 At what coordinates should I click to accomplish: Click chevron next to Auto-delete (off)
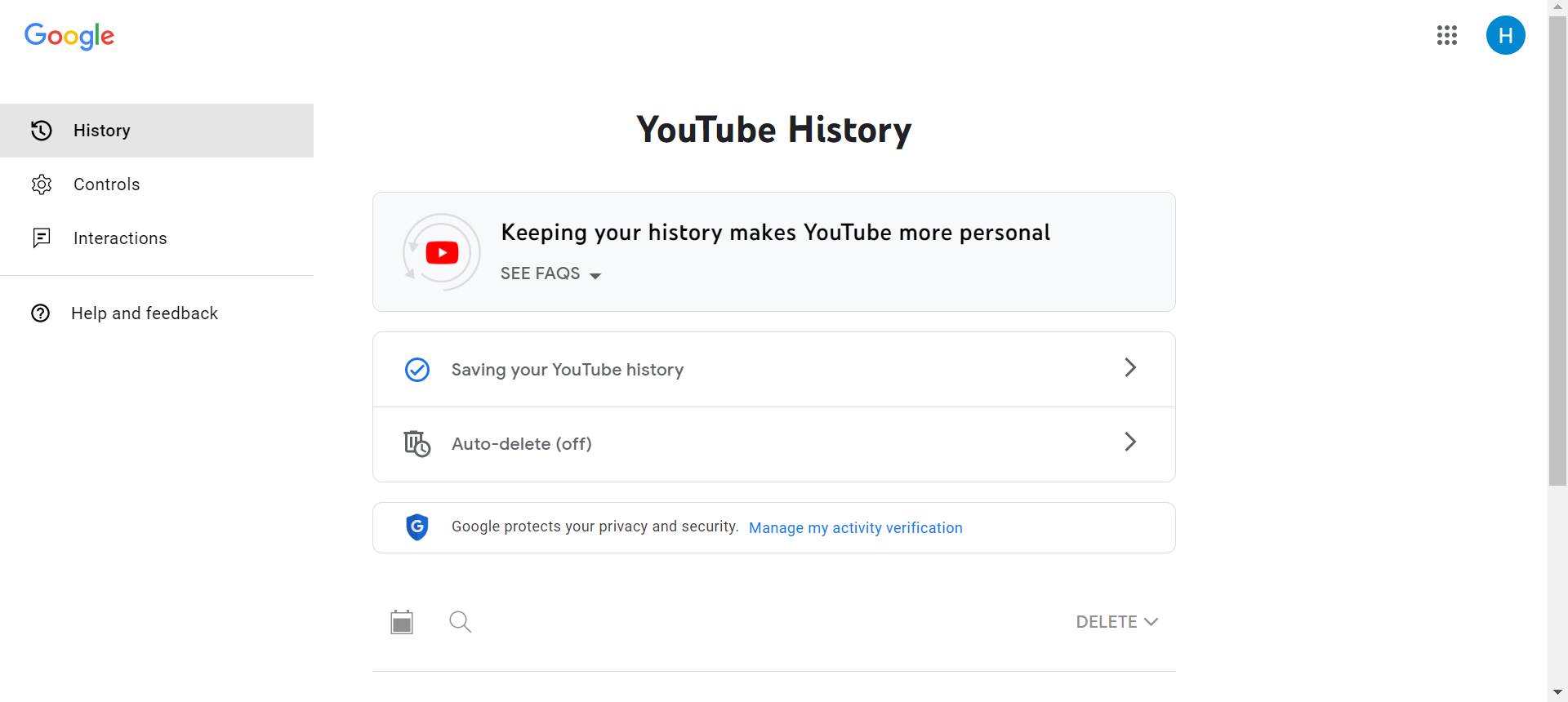point(1130,442)
